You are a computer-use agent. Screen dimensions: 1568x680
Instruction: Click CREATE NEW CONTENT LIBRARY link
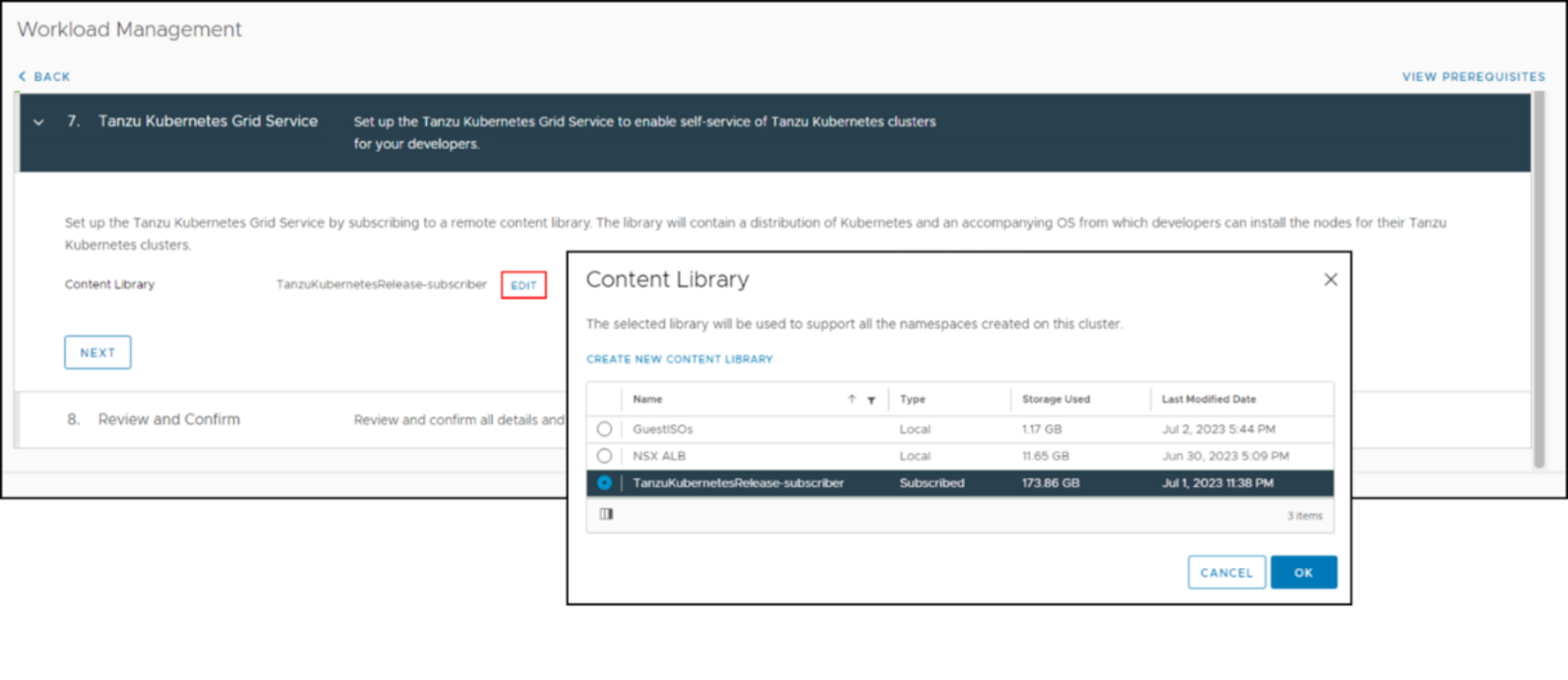click(679, 359)
